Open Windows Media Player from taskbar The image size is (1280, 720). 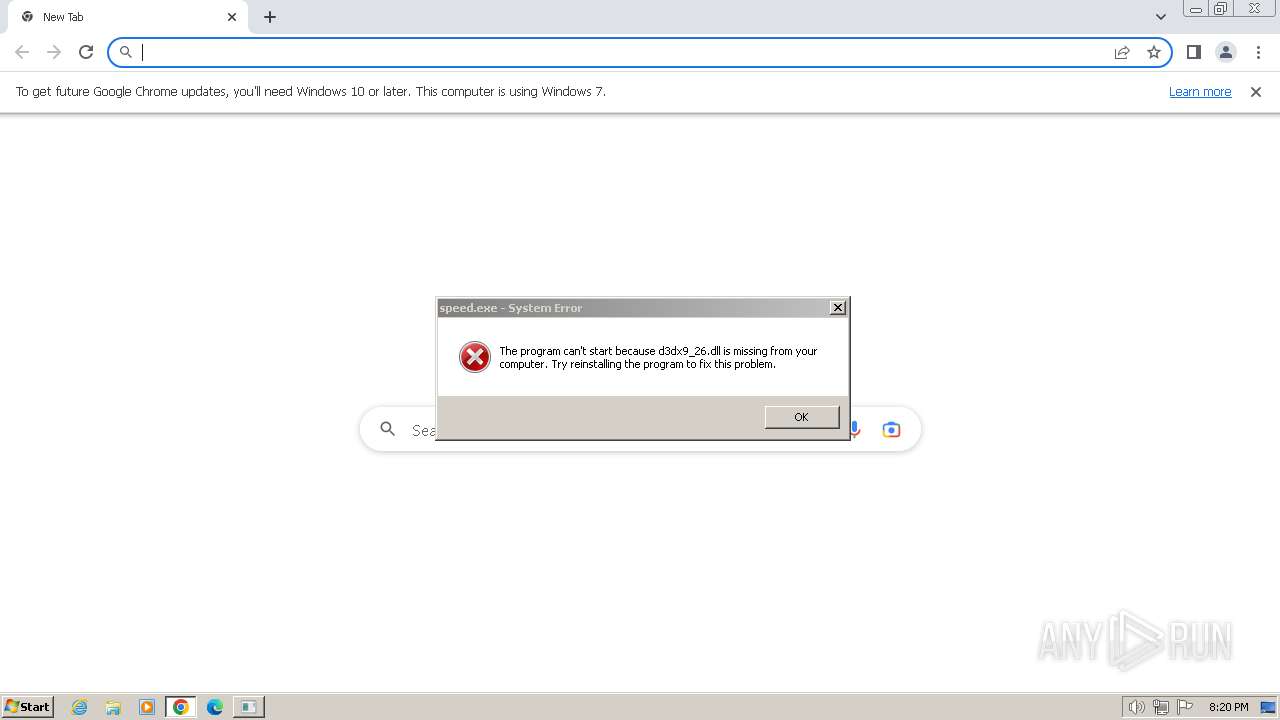(147, 707)
